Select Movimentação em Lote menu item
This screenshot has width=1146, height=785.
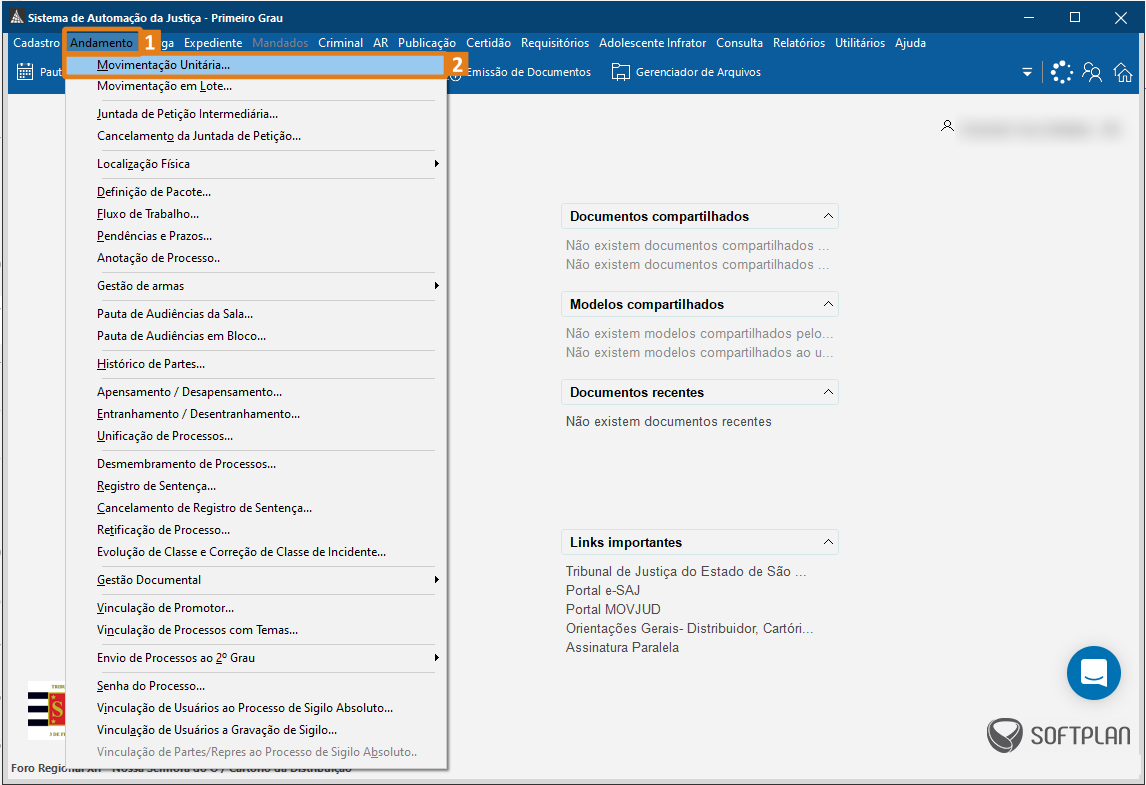(x=257, y=86)
